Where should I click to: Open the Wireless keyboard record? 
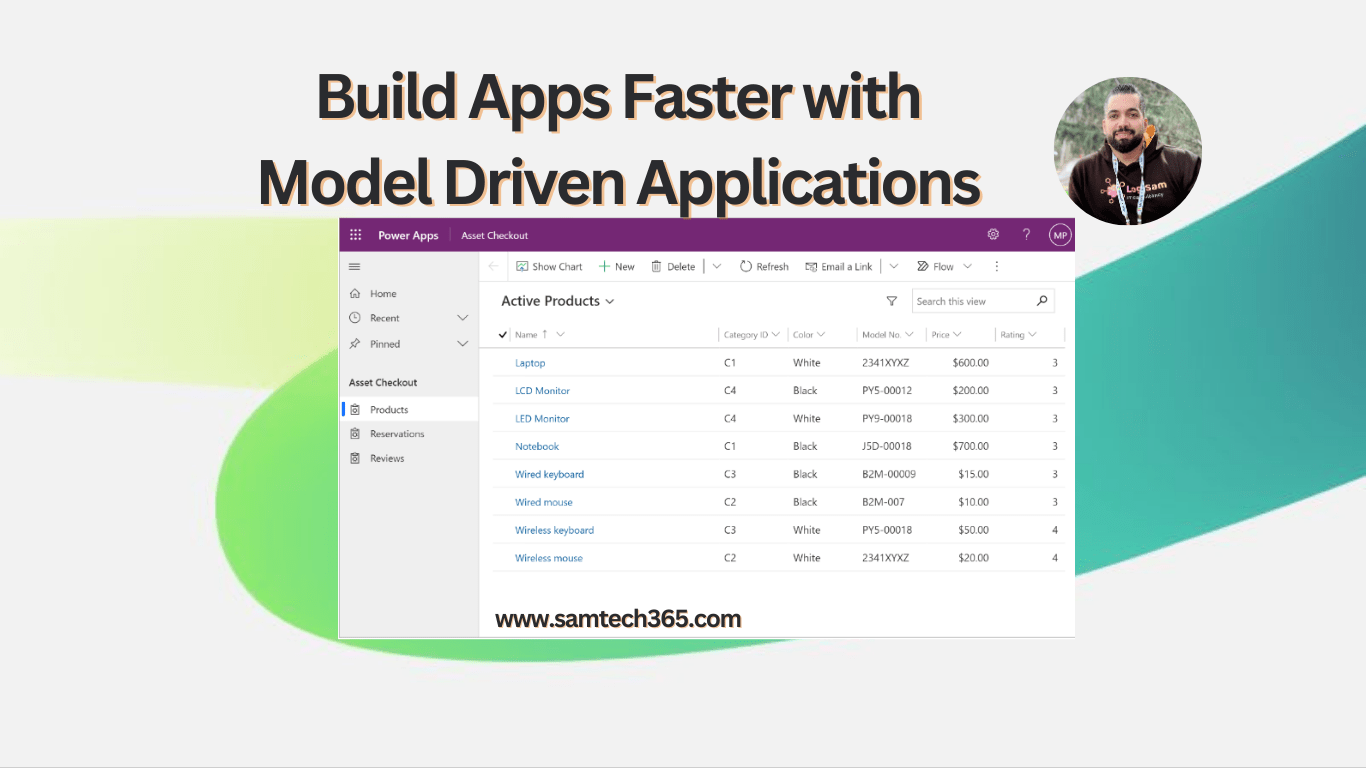pyautogui.click(x=554, y=531)
